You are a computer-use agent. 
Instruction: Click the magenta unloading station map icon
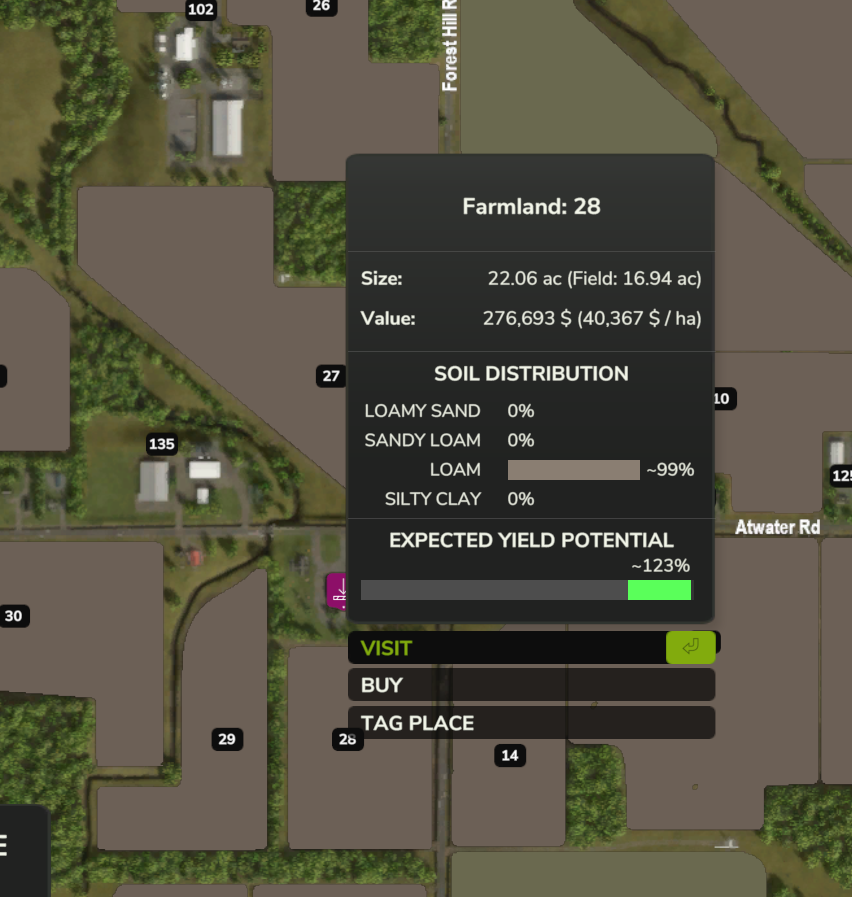tap(337, 591)
